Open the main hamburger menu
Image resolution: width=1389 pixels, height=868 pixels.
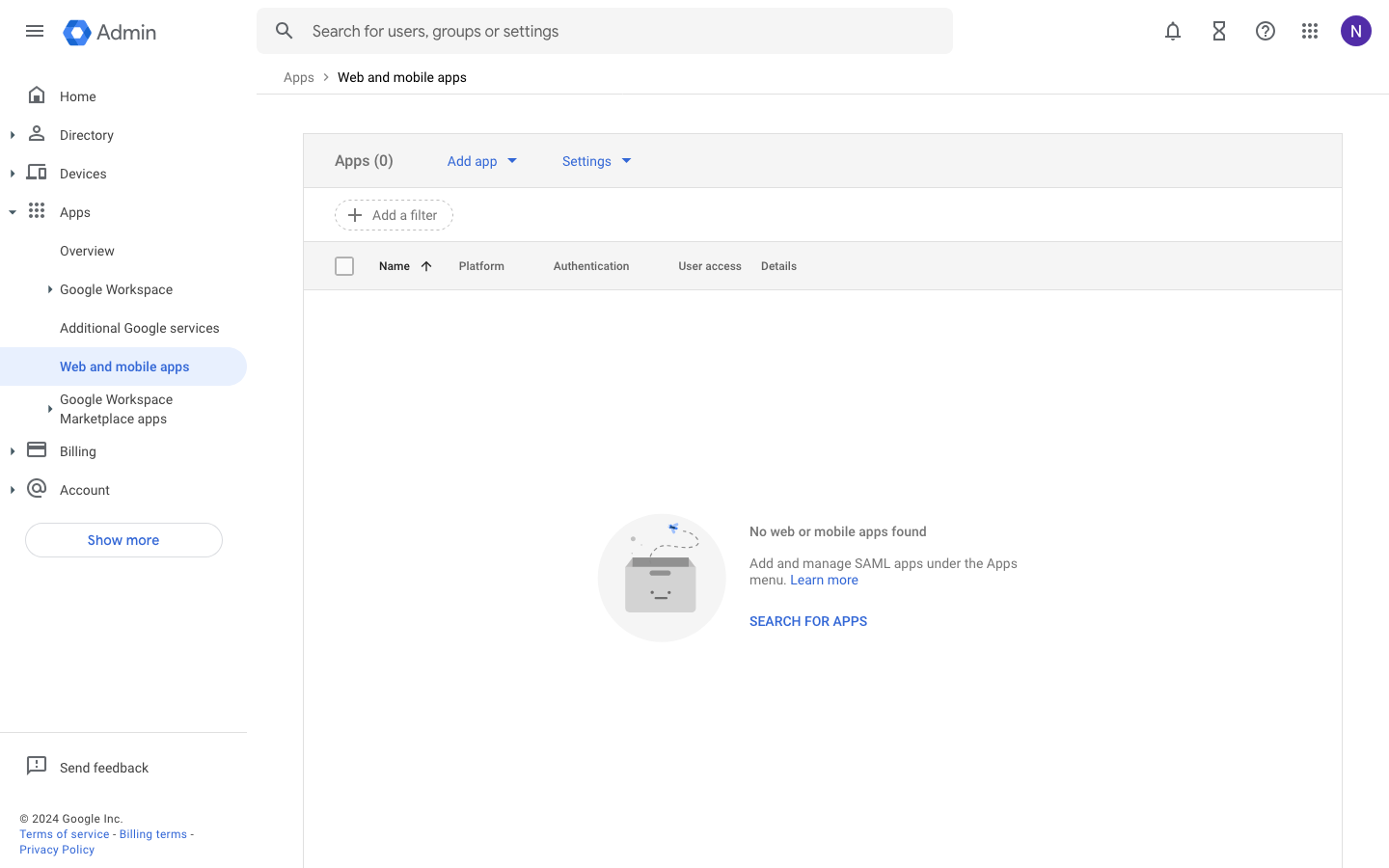[x=35, y=31]
